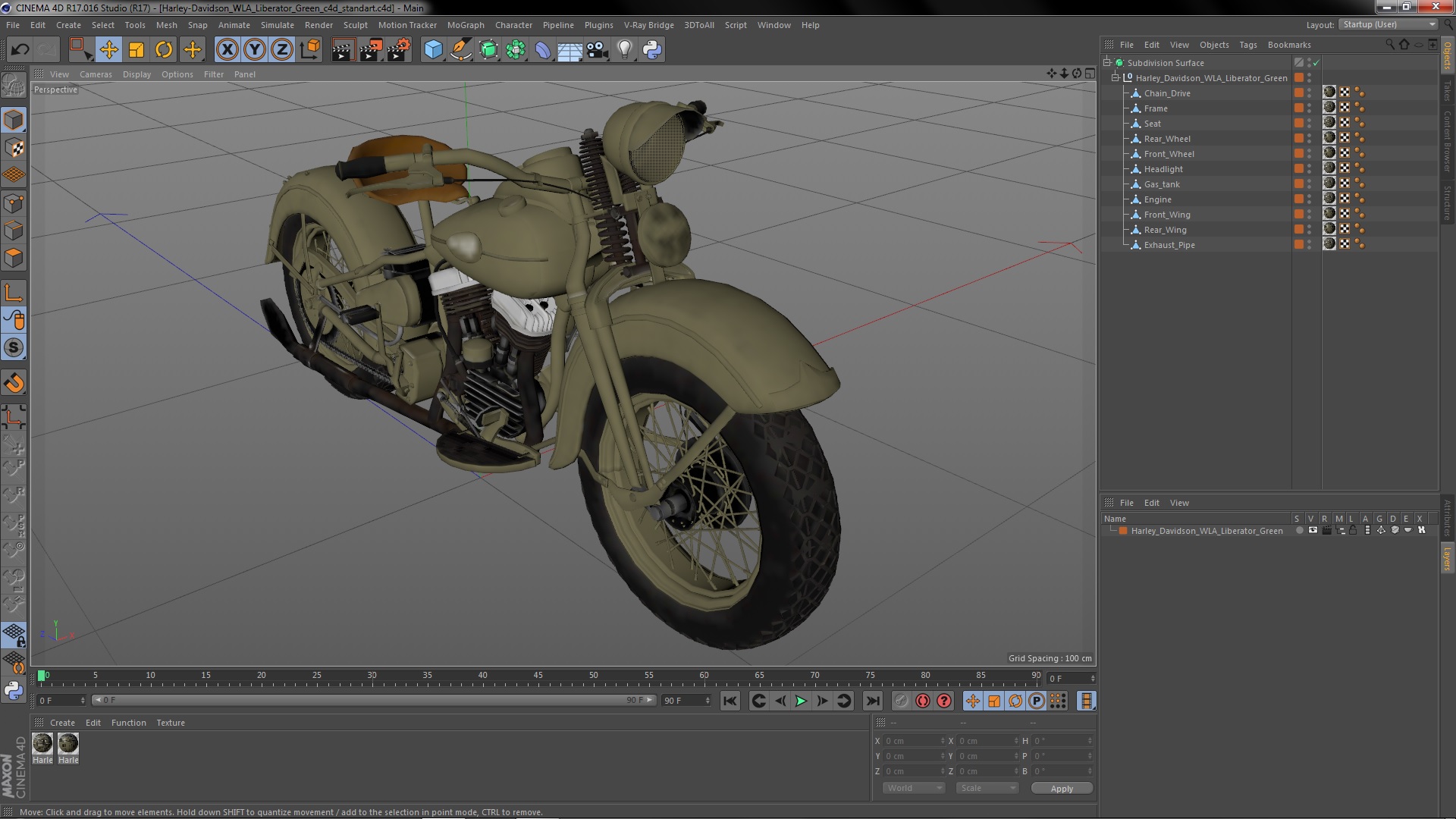Viewport: 1456px width, 819px height.
Task: Add a Cube primitive object
Action: coord(433,50)
